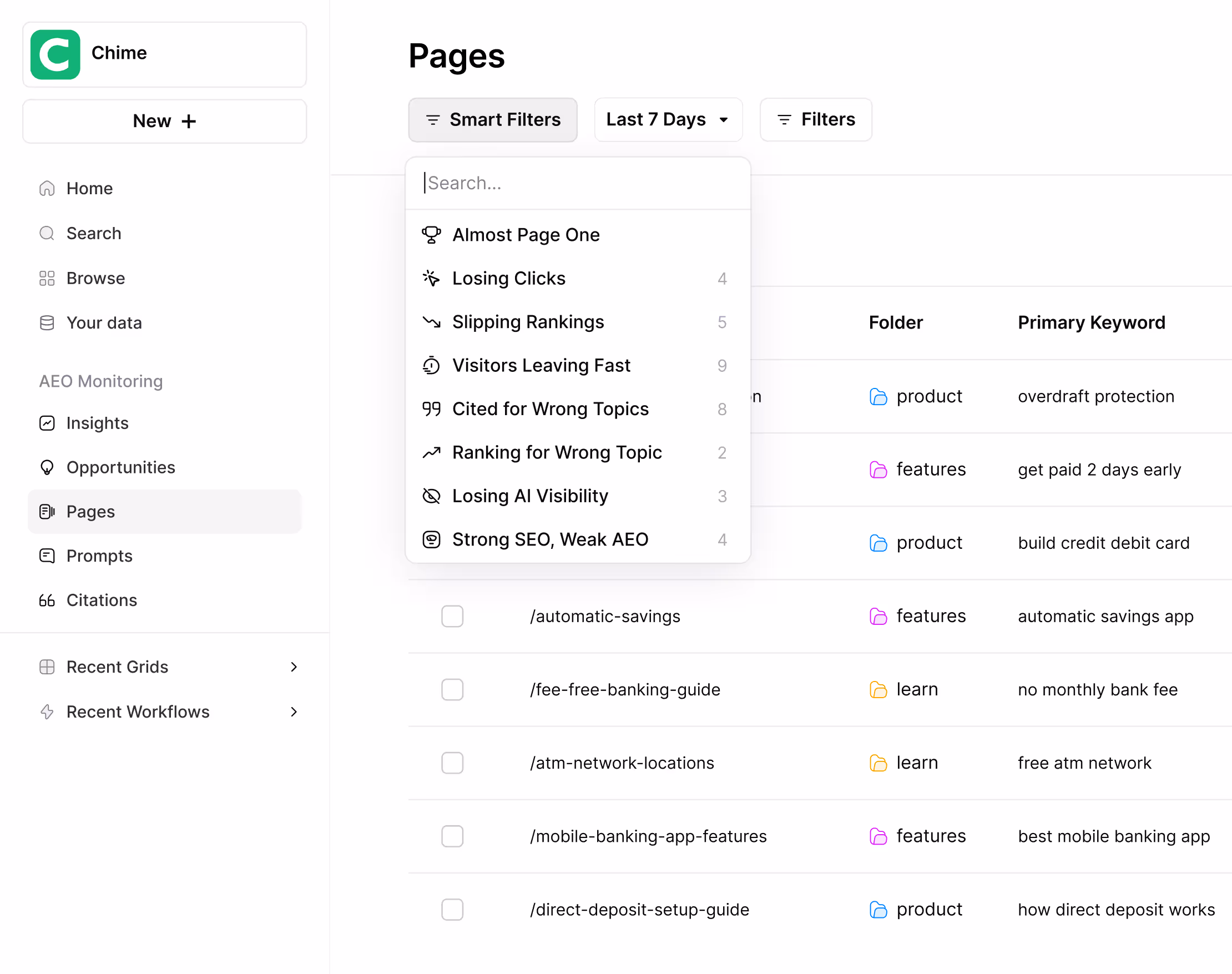Click the trophy icon for Almost Page One

(431, 235)
